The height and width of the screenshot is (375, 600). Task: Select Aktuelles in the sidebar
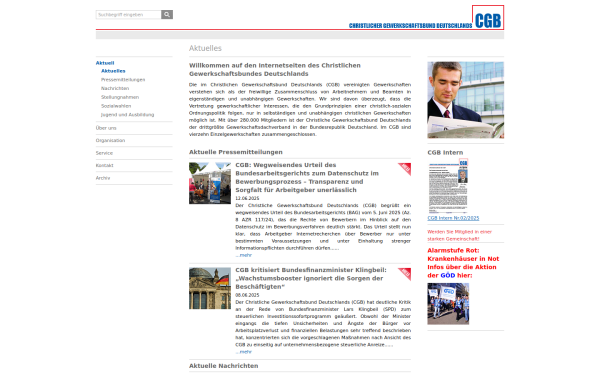click(113, 71)
